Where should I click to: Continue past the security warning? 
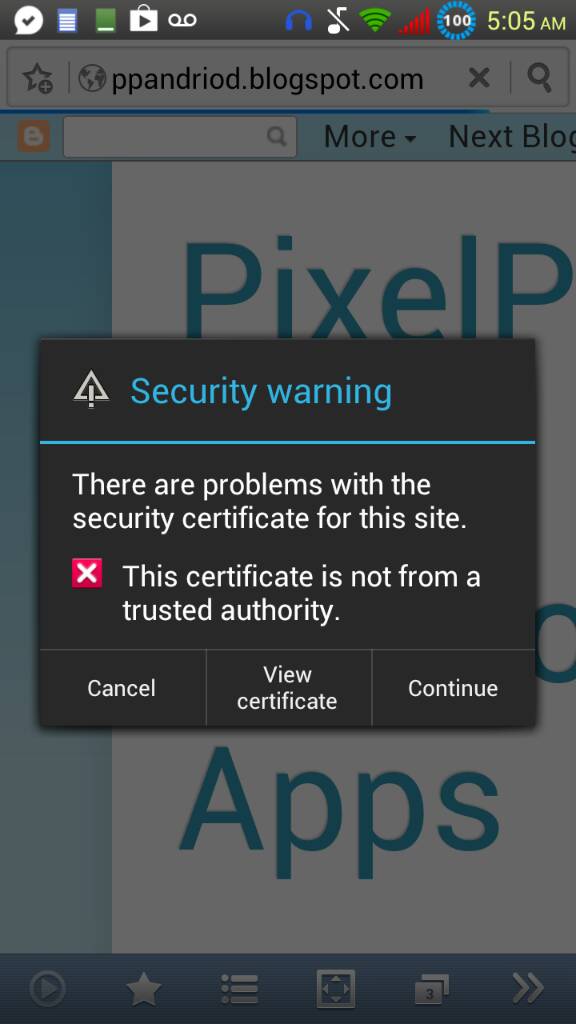click(453, 688)
